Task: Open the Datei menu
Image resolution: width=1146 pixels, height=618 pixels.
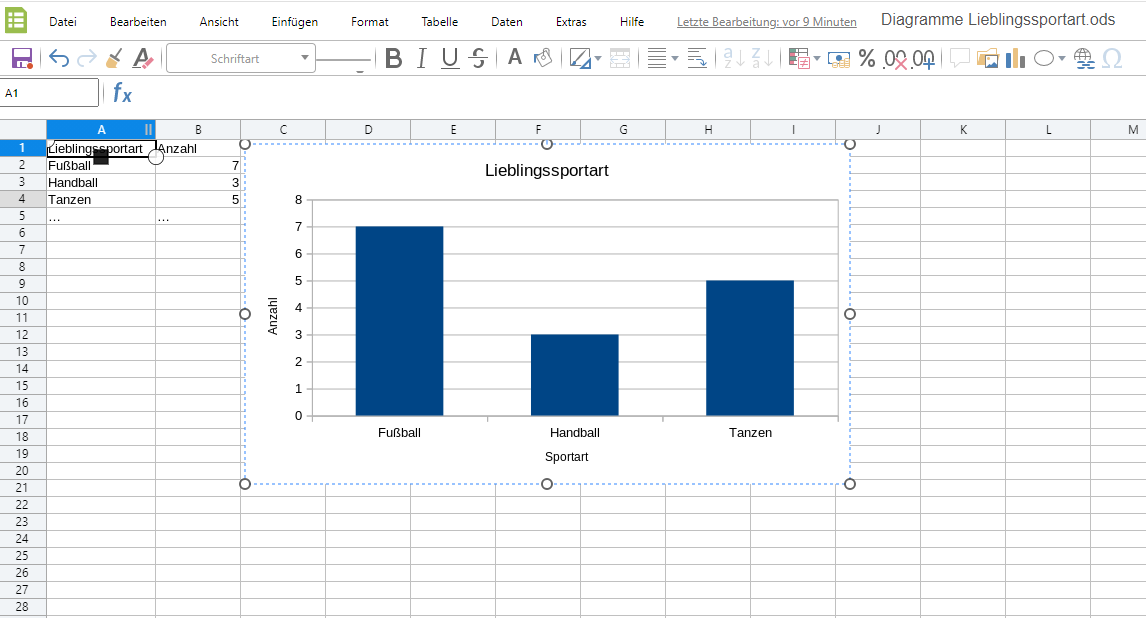Action: coord(63,22)
